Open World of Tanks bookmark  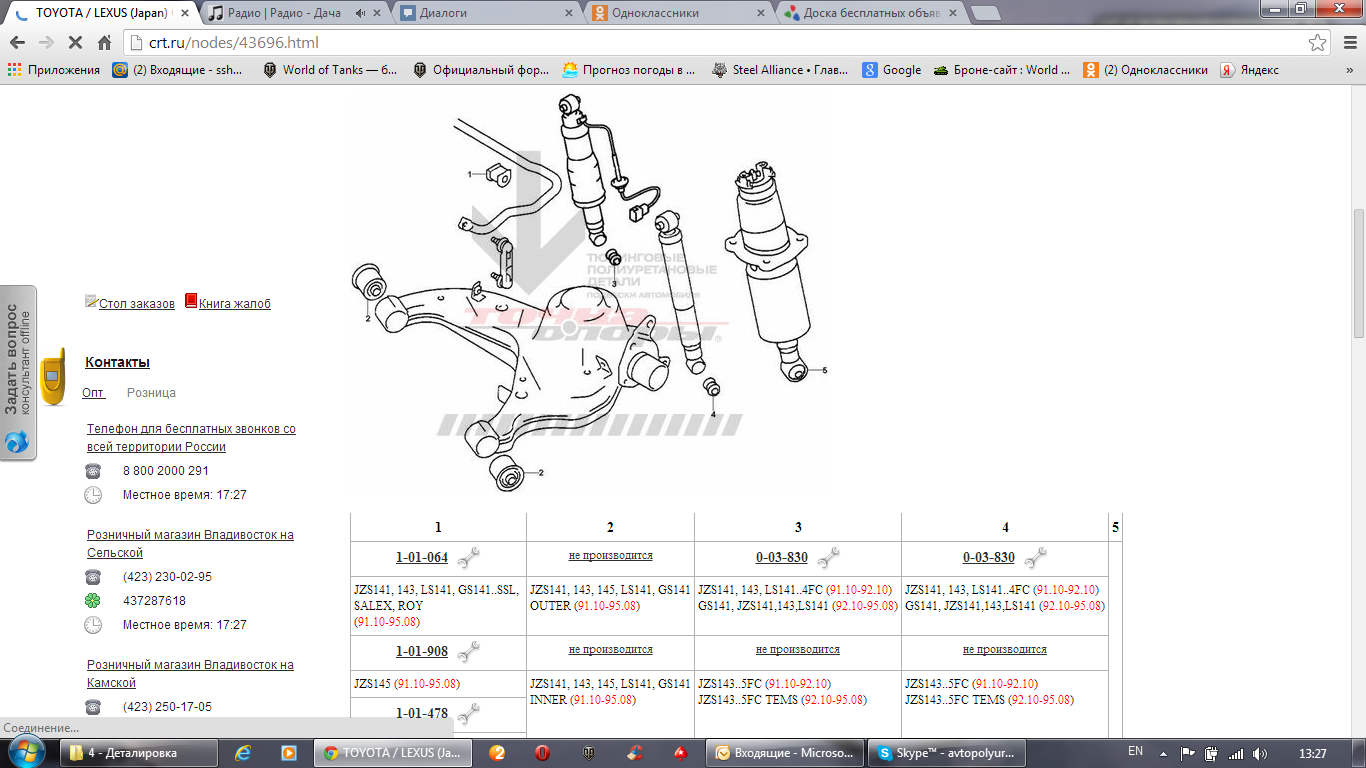coord(330,70)
